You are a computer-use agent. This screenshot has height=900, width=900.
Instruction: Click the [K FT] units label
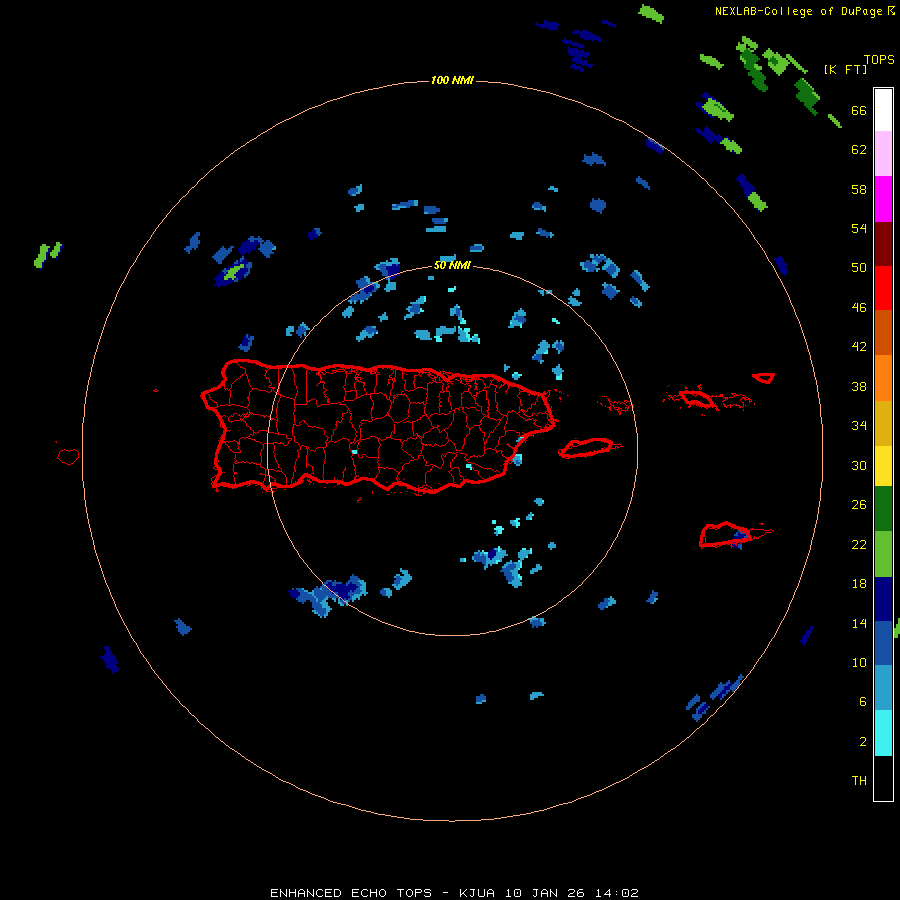click(845, 69)
